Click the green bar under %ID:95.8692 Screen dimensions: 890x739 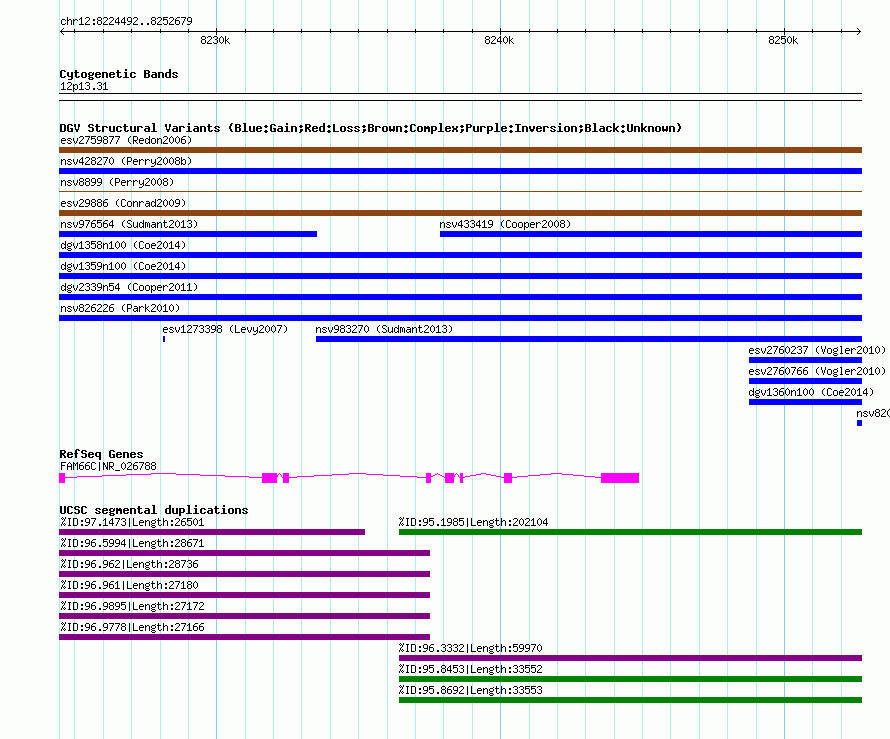[630, 700]
